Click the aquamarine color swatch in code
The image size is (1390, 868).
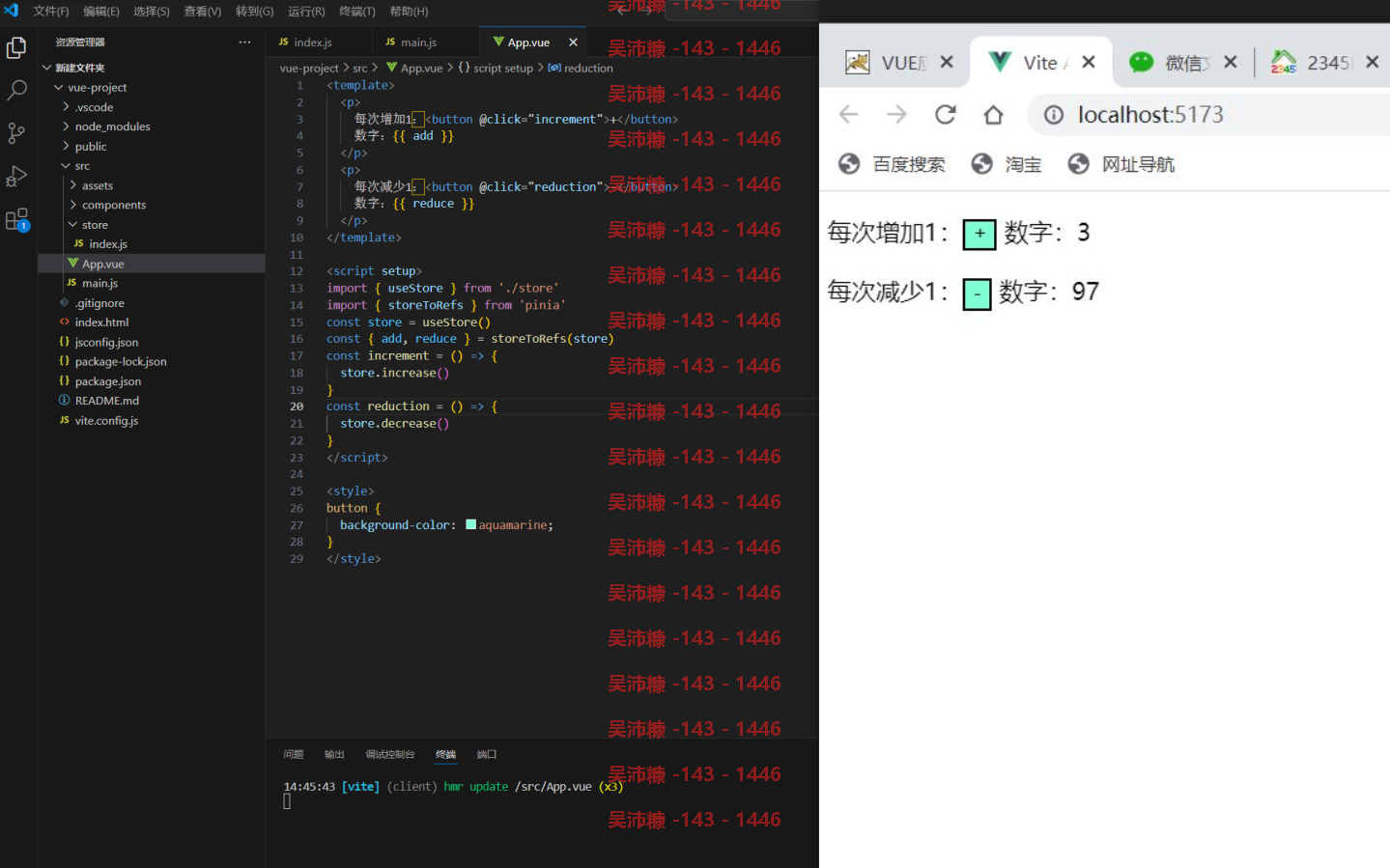coord(470,525)
